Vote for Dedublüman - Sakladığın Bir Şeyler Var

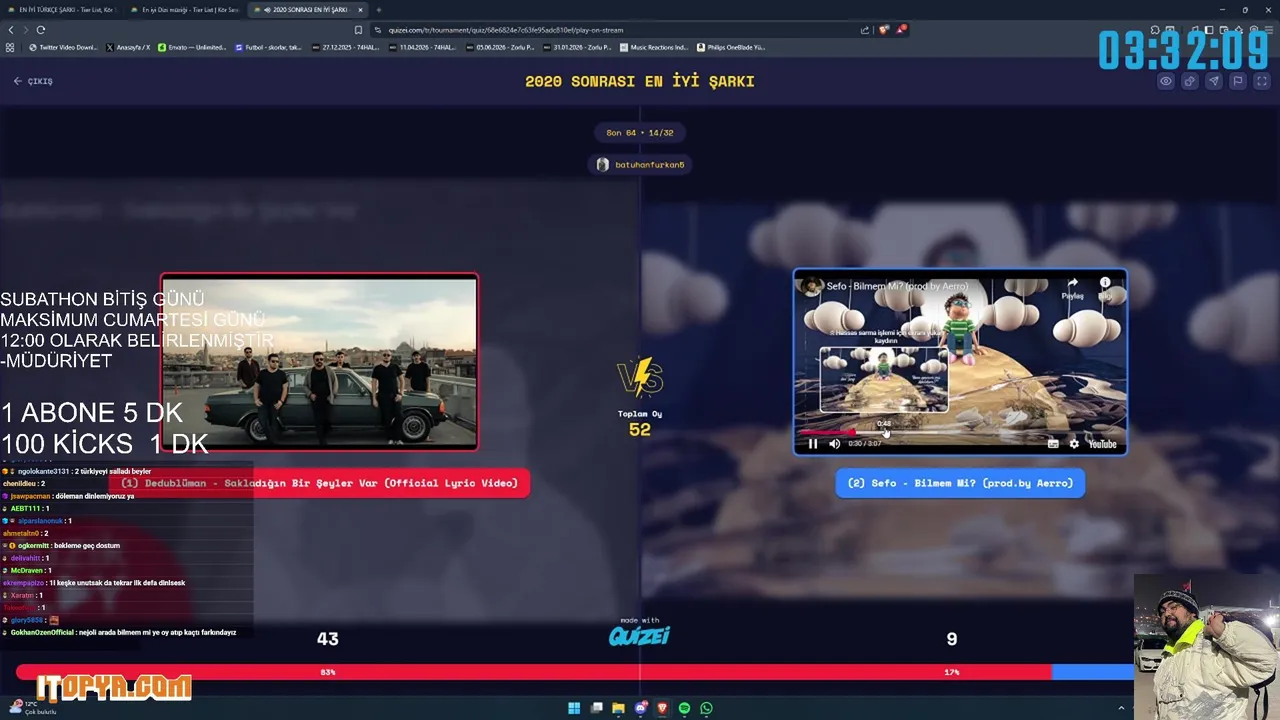pyautogui.click(x=320, y=483)
